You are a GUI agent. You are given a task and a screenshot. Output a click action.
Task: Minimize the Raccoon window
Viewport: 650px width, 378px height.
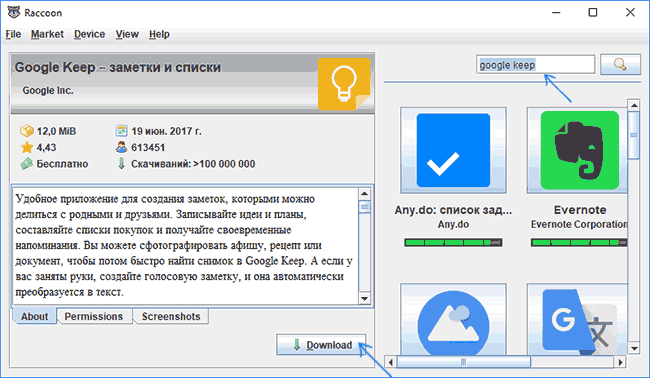pos(556,12)
